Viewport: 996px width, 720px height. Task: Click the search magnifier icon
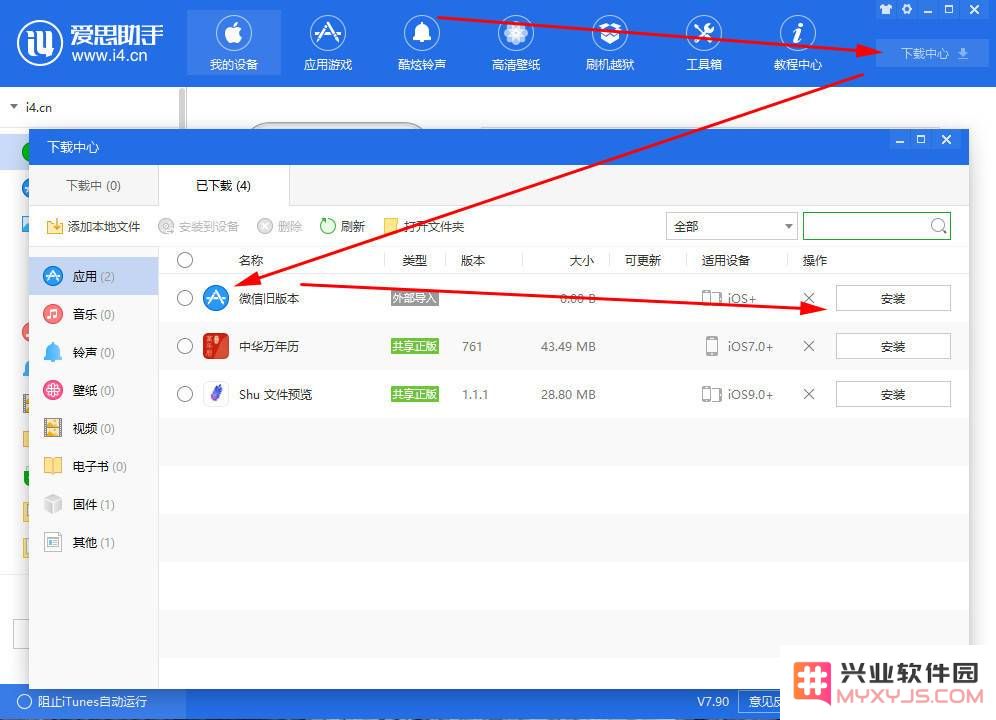point(938,226)
